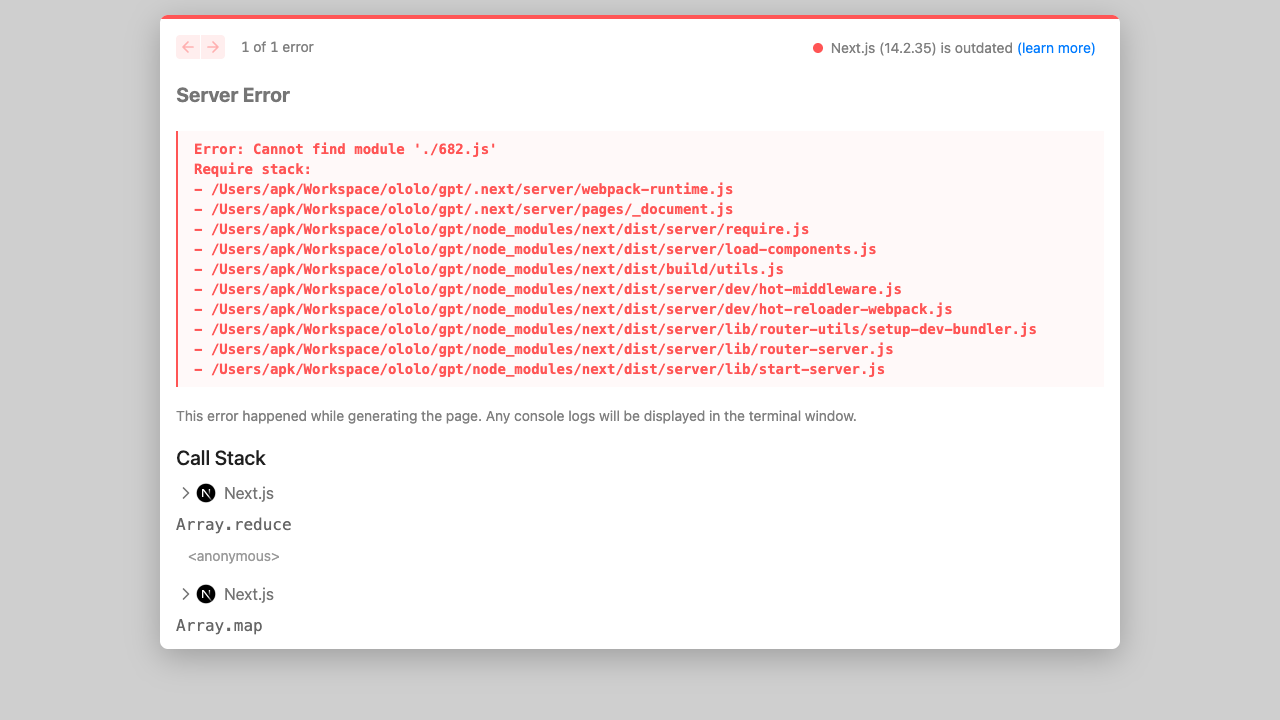Click the '1 of 1 error' counter
Image resolution: width=1280 pixels, height=720 pixels.
(277, 47)
